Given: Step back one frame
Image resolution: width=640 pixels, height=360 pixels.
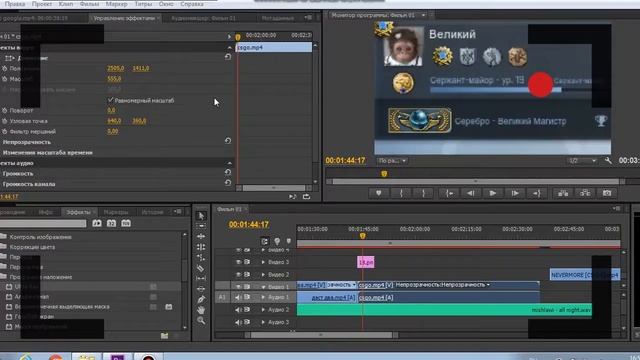Looking at the screenshot, I should (471, 193).
